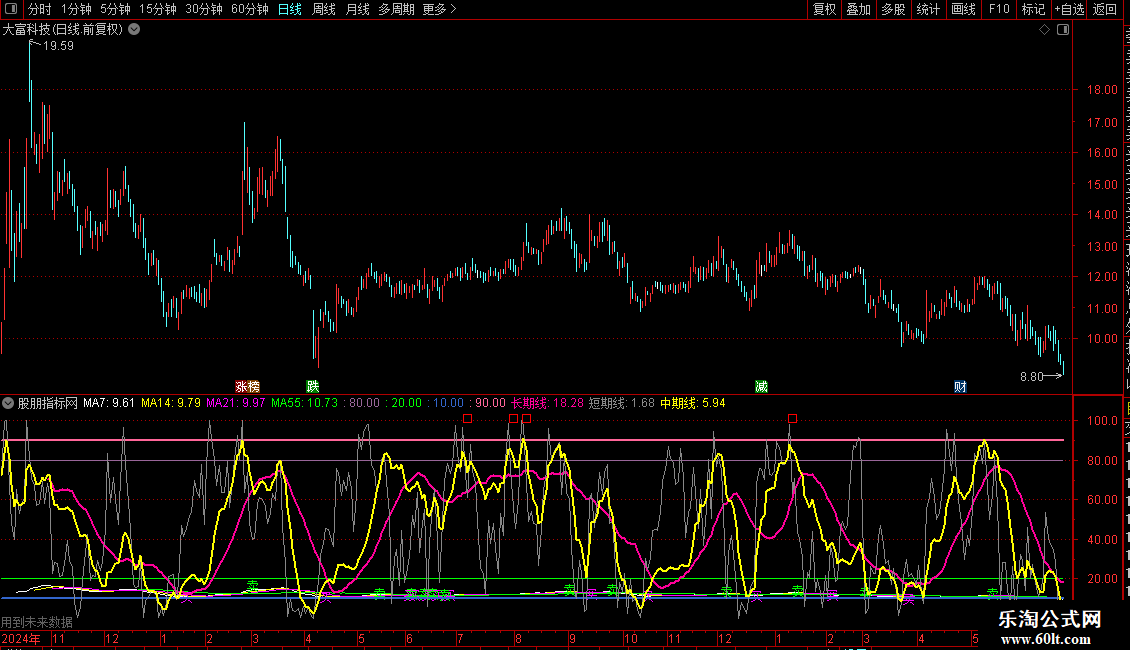The height and width of the screenshot is (650, 1130).
Task: Click the 标记 mark button
Action: click(x=1033, y=9)
